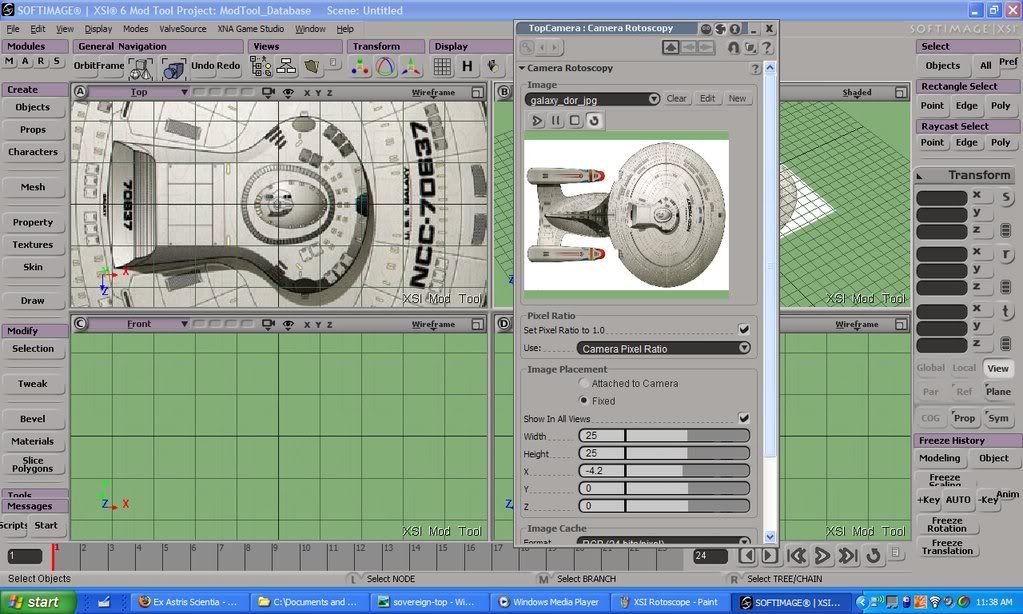
Task: Click the camera-view blue objects navigation icon
Action: point(173,67)
